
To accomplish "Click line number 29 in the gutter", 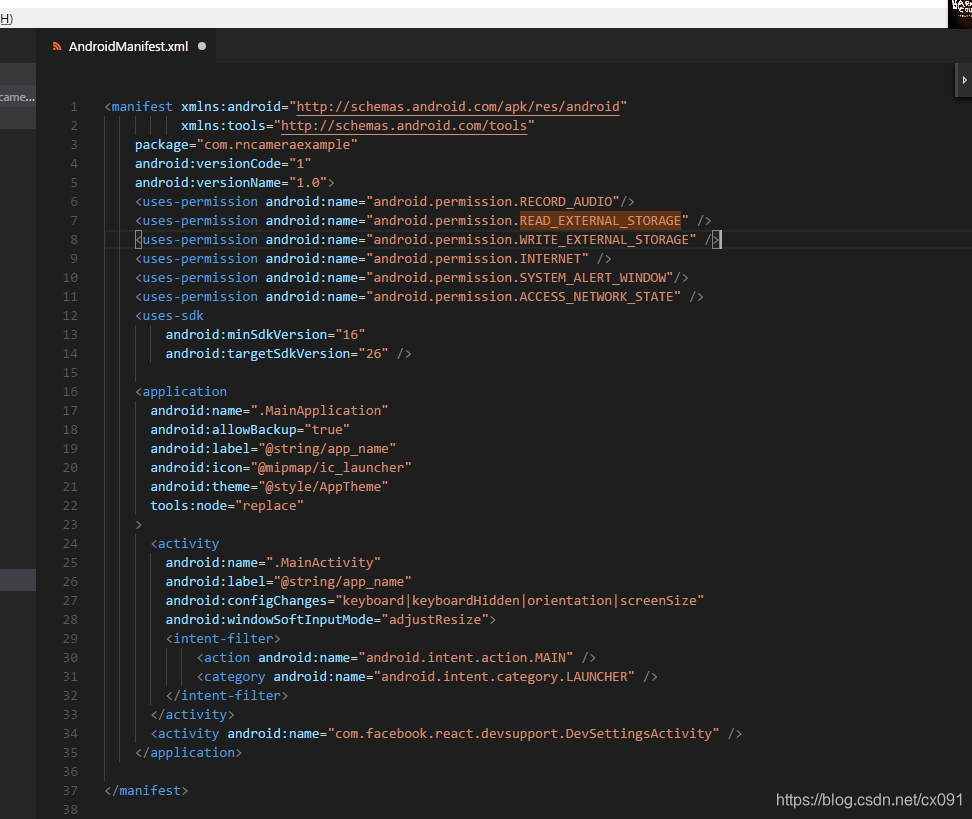I will coord(70,639).
